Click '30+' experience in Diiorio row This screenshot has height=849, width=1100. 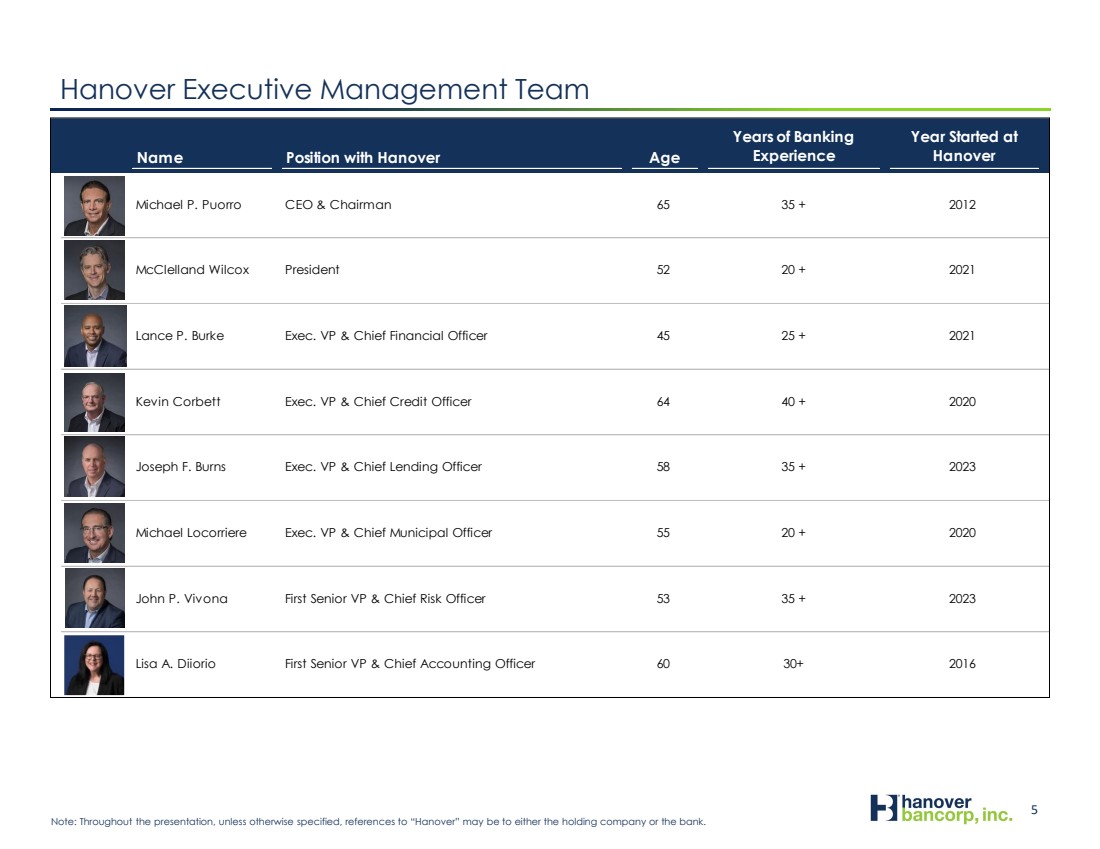click(793, 664)
